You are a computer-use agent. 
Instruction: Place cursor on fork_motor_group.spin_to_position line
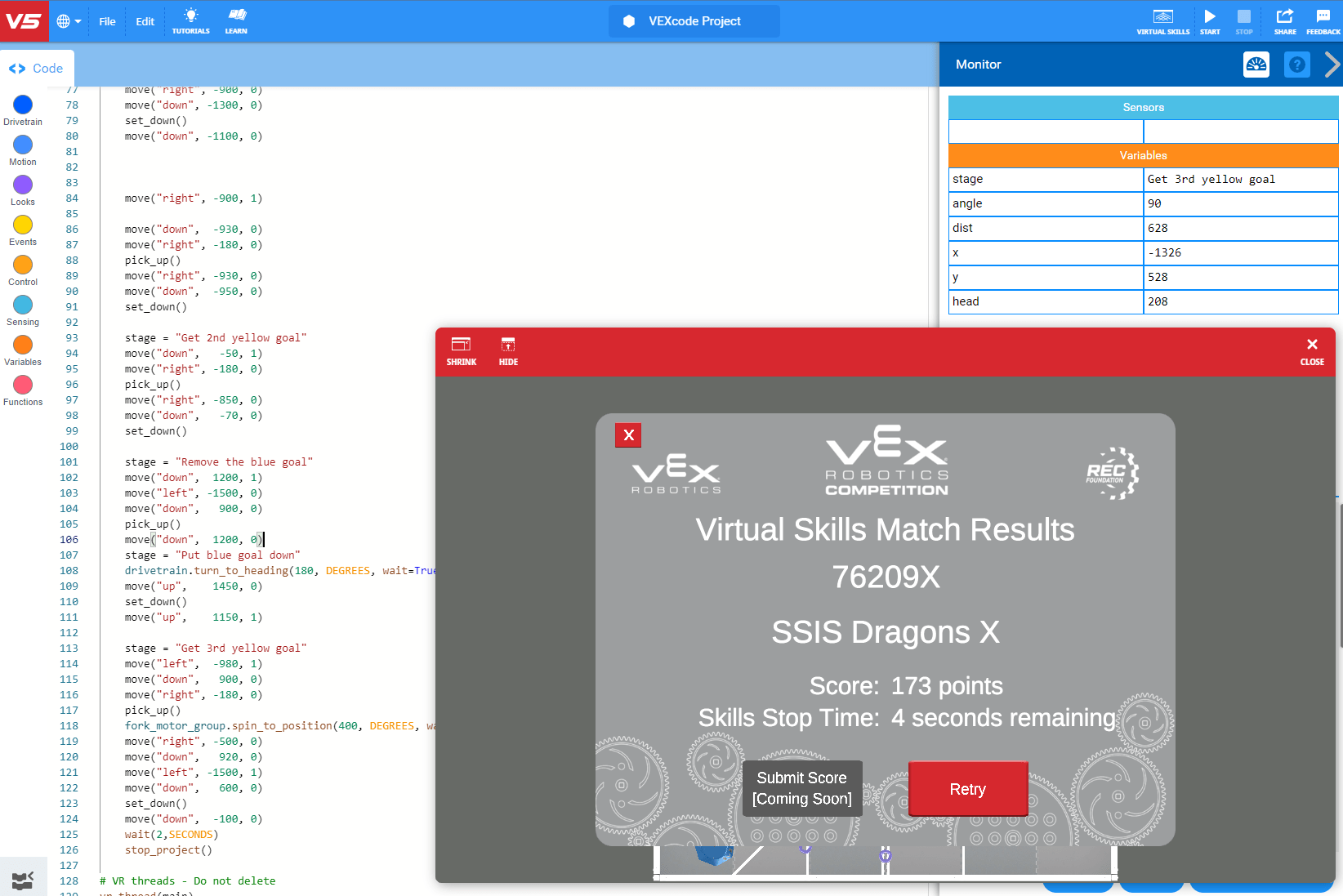[279, 726]
